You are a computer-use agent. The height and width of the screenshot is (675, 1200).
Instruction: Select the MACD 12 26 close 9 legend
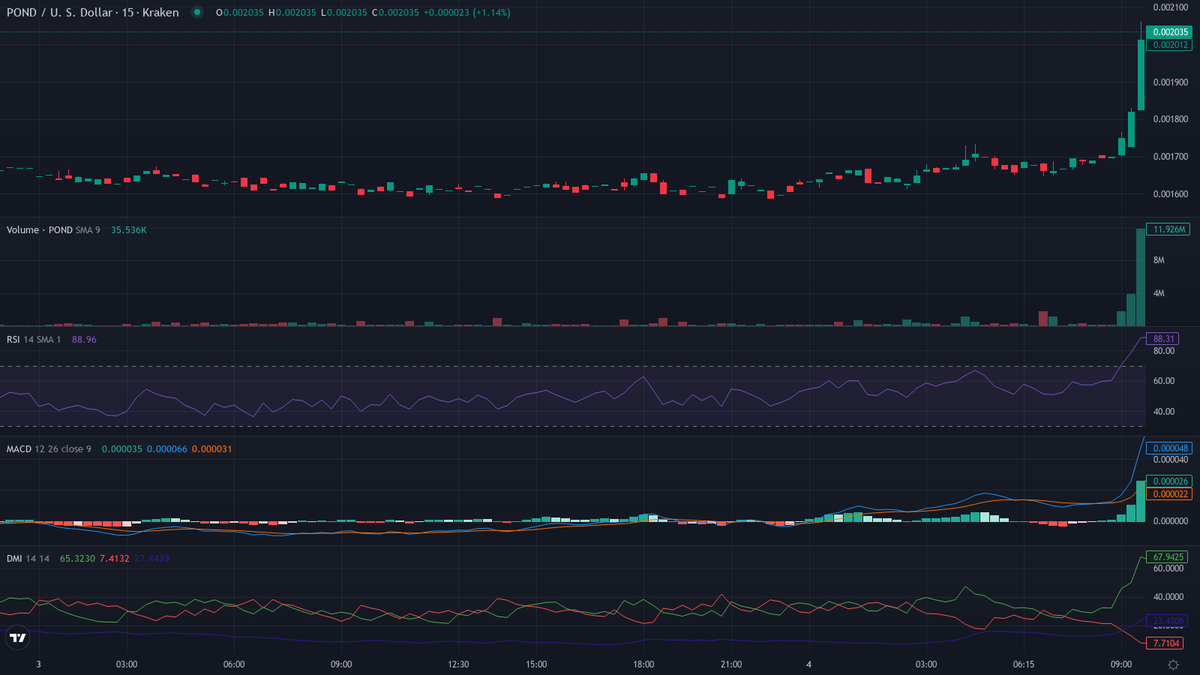(49, 448)
